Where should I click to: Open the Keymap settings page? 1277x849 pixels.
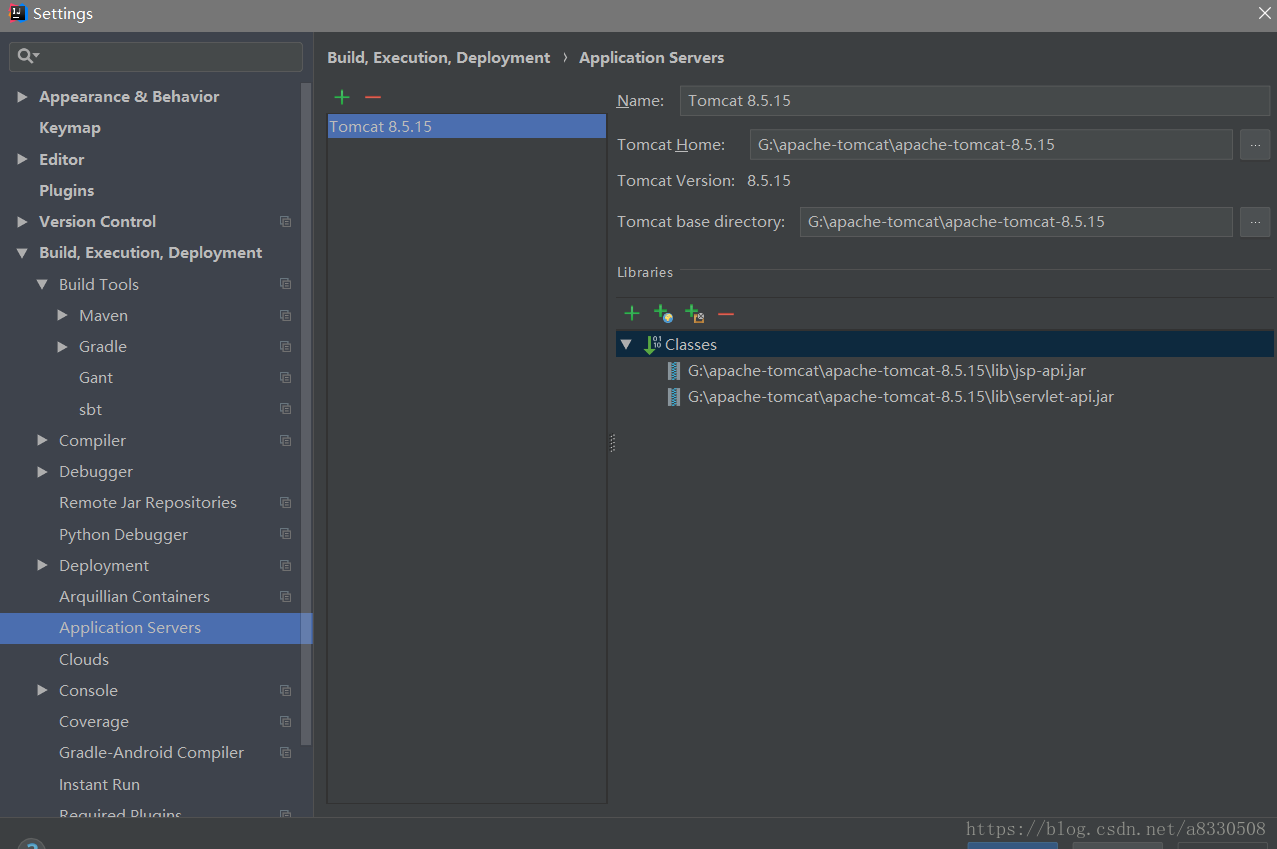70,128
